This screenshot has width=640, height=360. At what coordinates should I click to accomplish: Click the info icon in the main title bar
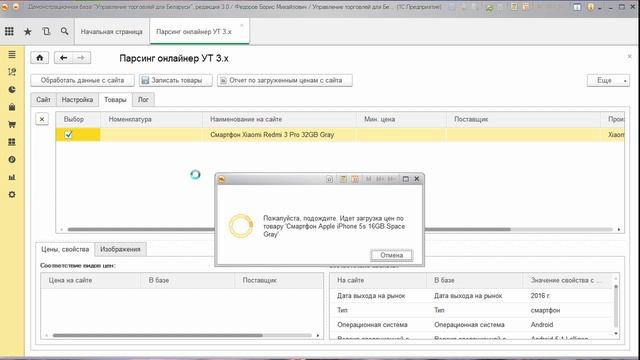590,7
